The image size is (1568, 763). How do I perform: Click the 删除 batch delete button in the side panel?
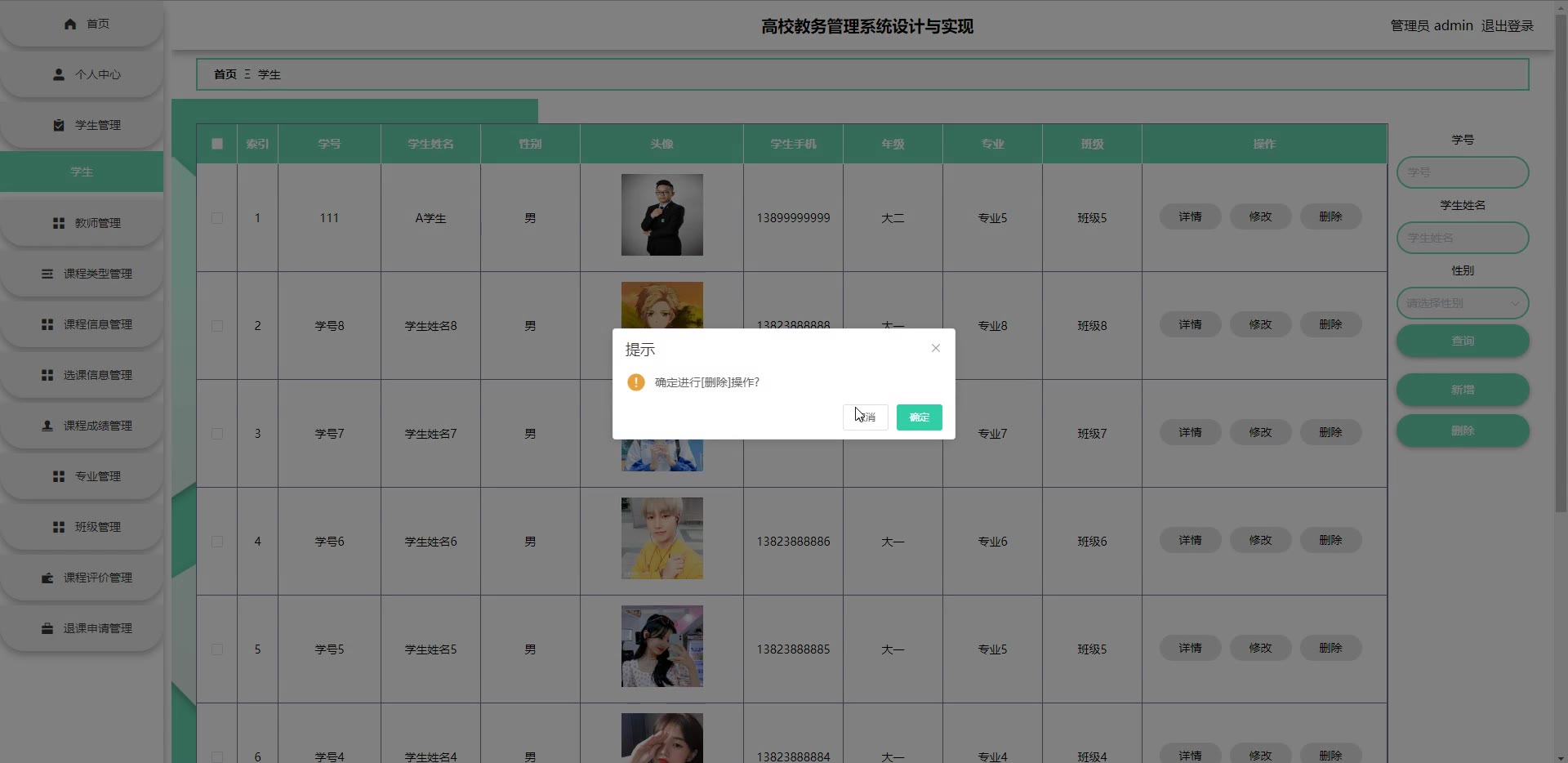tap(1463, 431)
